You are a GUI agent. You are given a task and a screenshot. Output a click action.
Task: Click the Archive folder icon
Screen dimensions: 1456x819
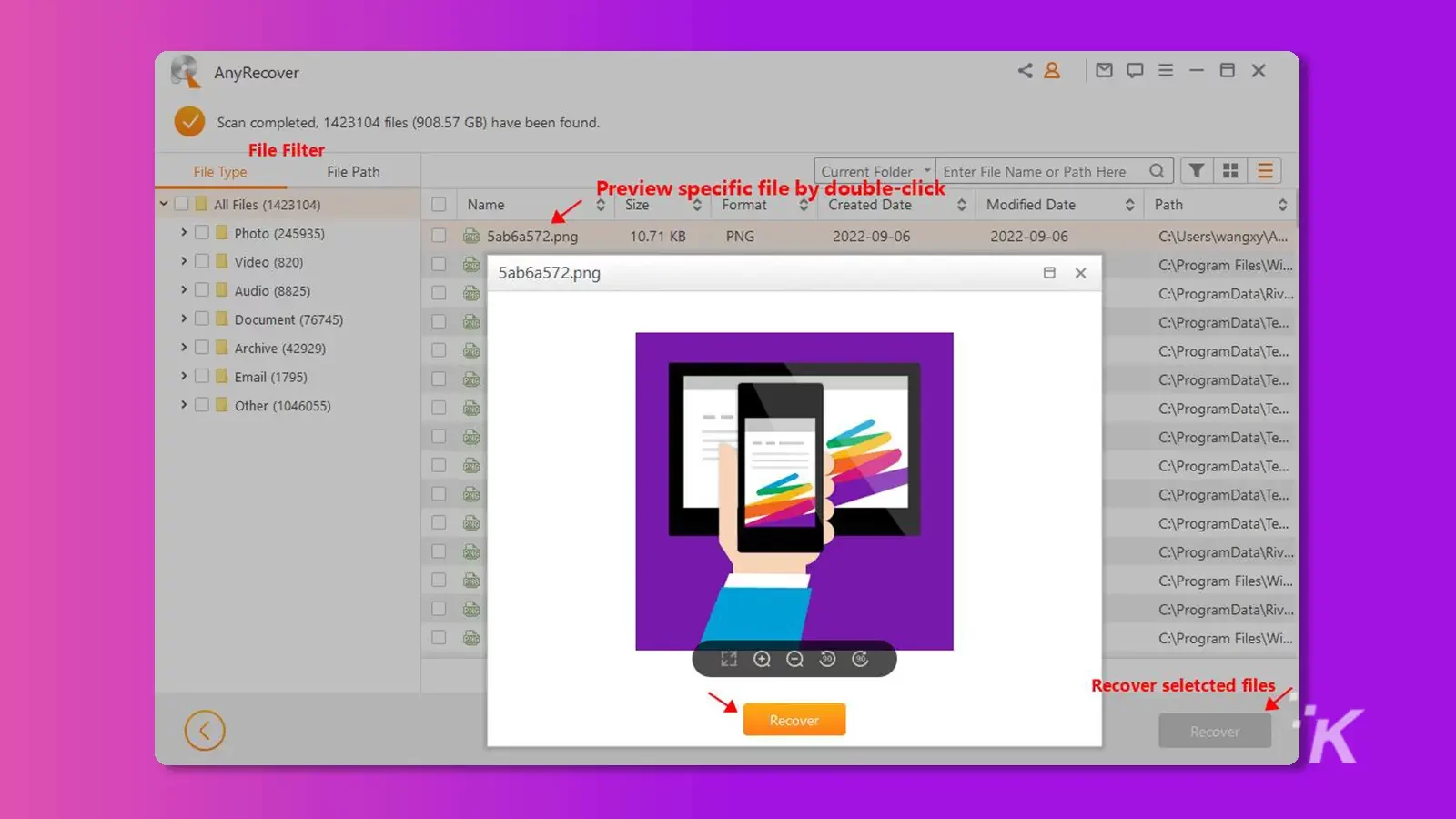(x=221, y=348)
